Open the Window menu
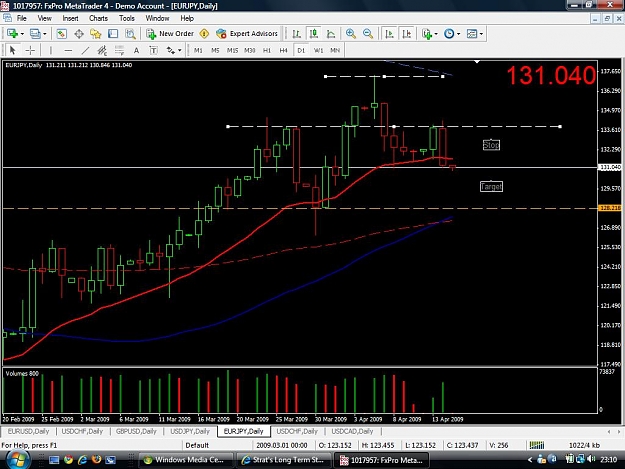This screenshot has height=469, width=625. pos(157,18)
